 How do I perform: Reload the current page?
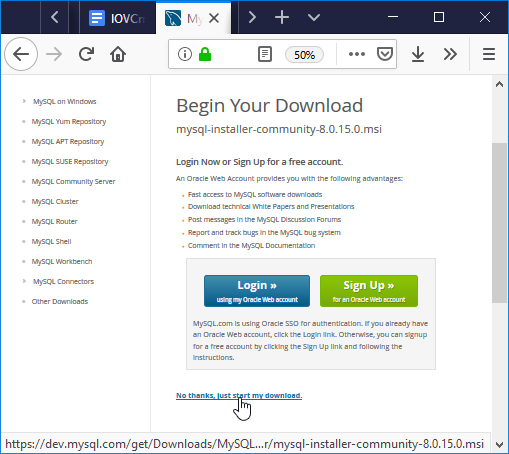[x=86, y=54]
